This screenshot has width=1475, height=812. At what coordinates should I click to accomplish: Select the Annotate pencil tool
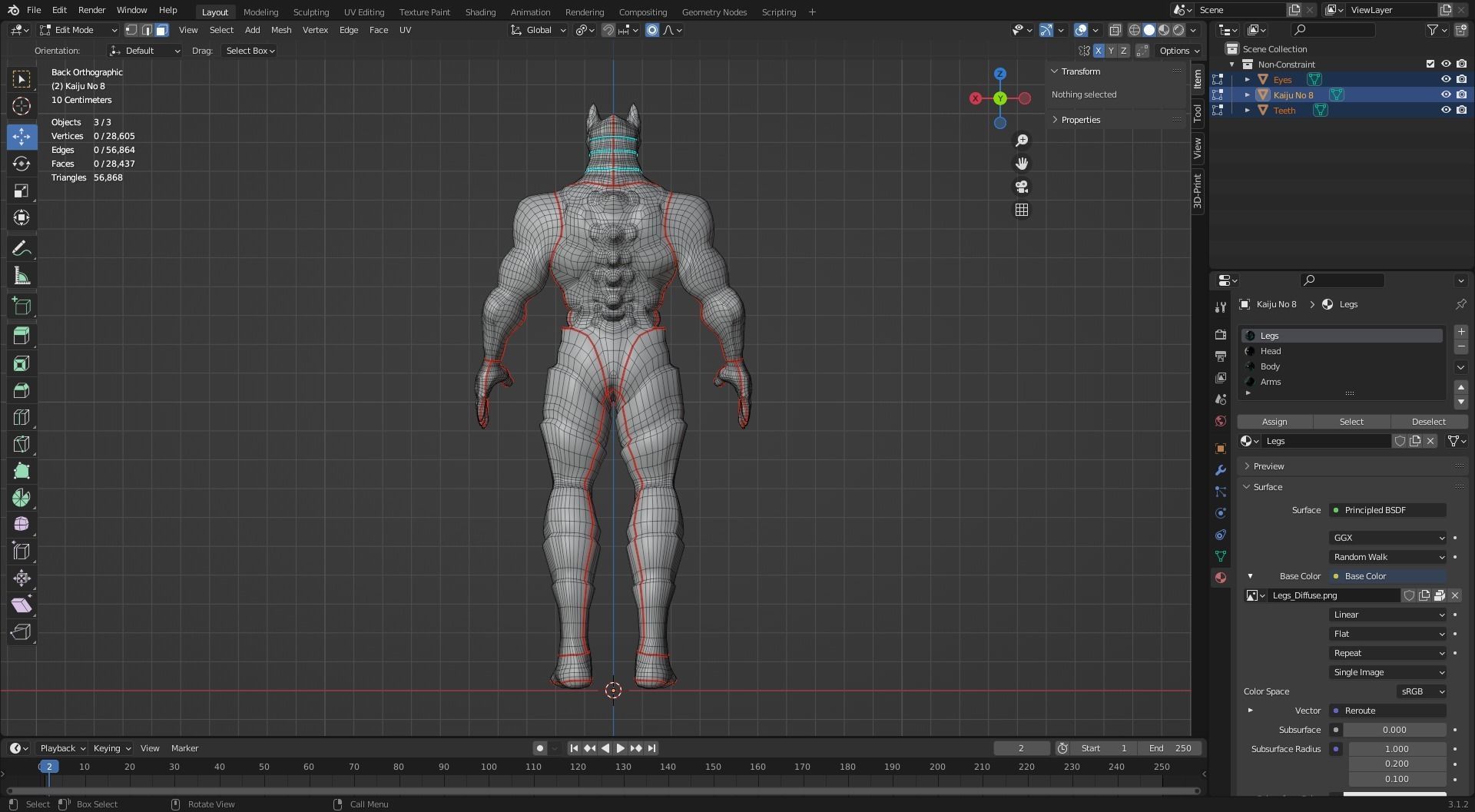click(x=22, y=248)
